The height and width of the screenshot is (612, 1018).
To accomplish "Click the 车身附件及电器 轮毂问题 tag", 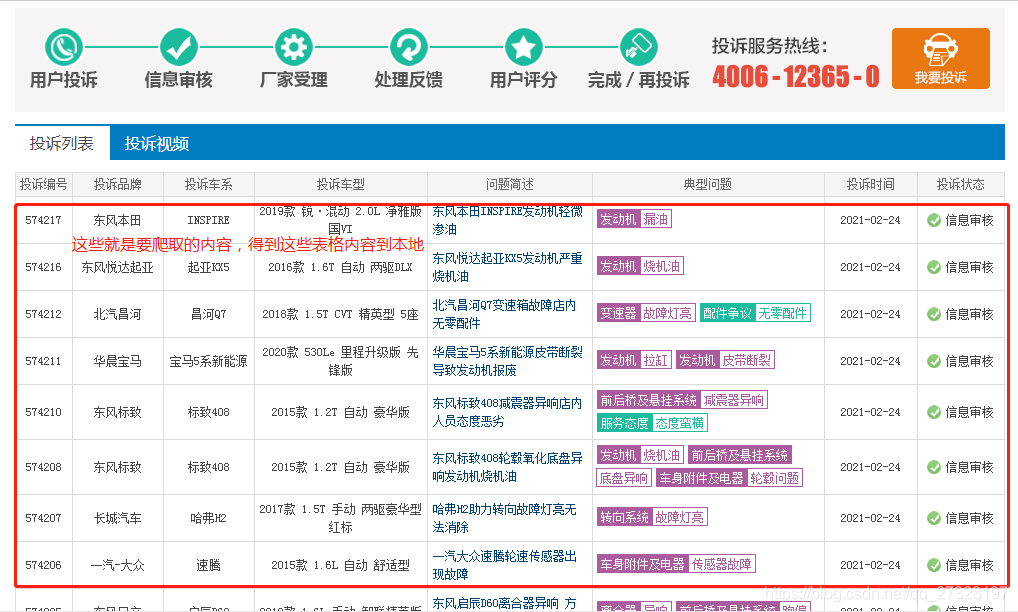I will (730, 478).
